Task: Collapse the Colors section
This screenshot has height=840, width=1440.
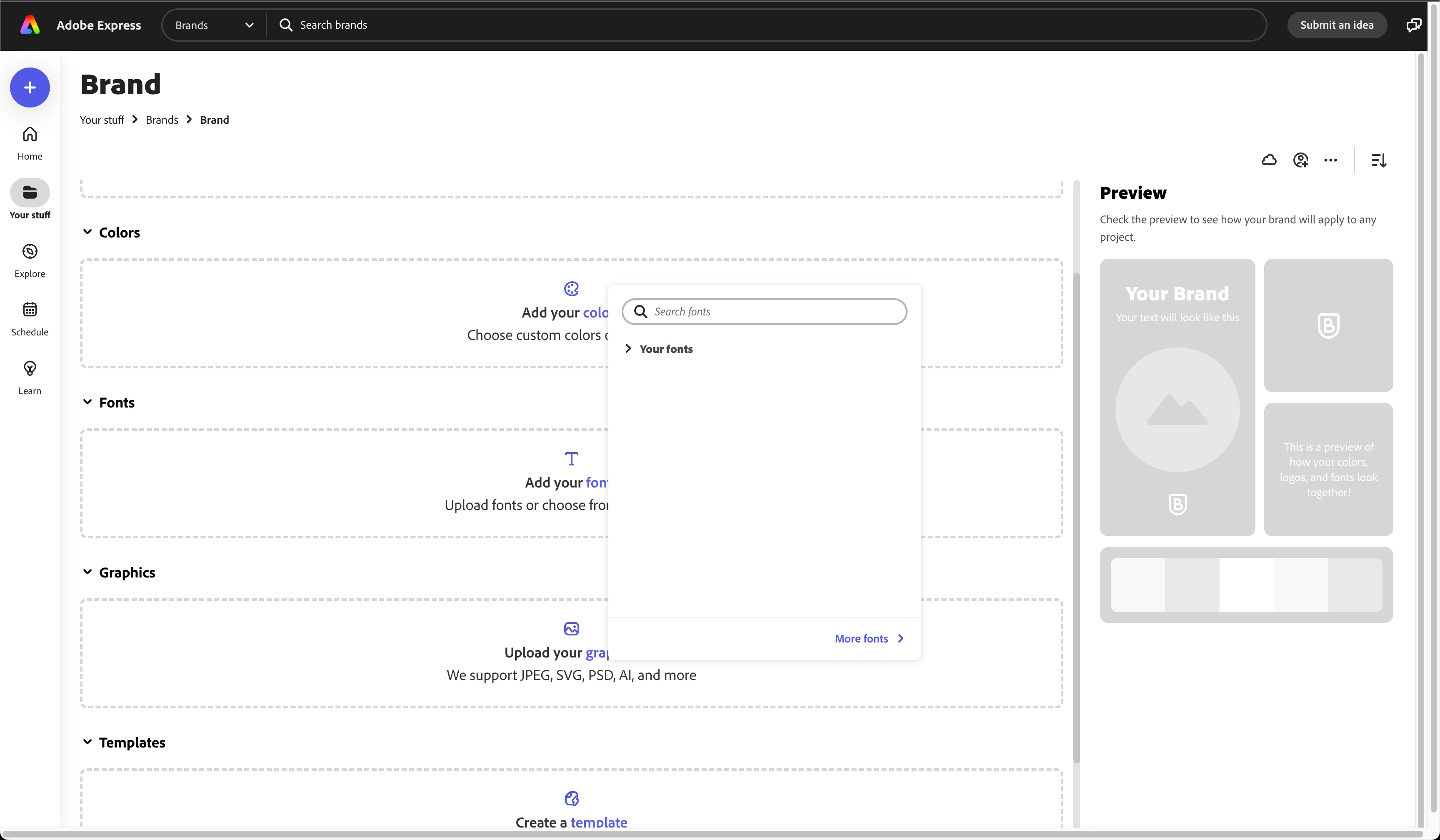Action: 87,232
